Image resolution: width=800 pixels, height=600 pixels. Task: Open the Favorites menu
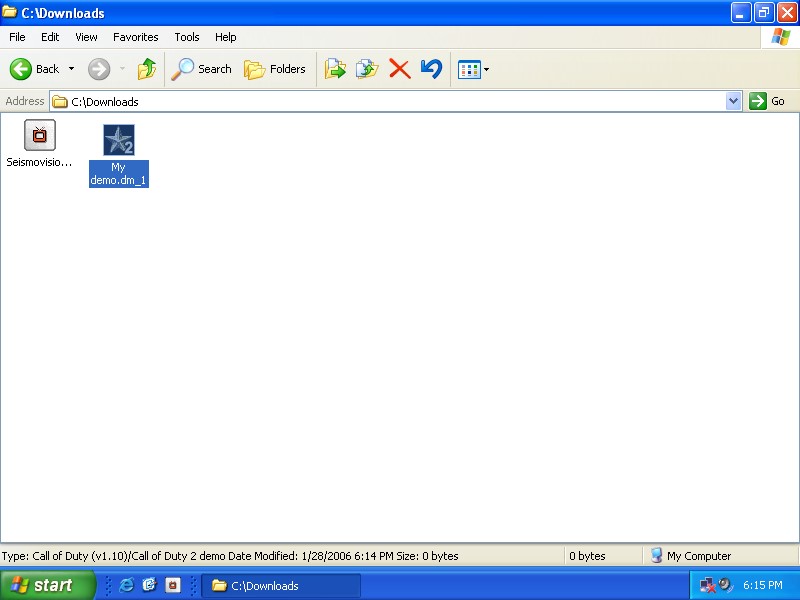pos(135,37)
